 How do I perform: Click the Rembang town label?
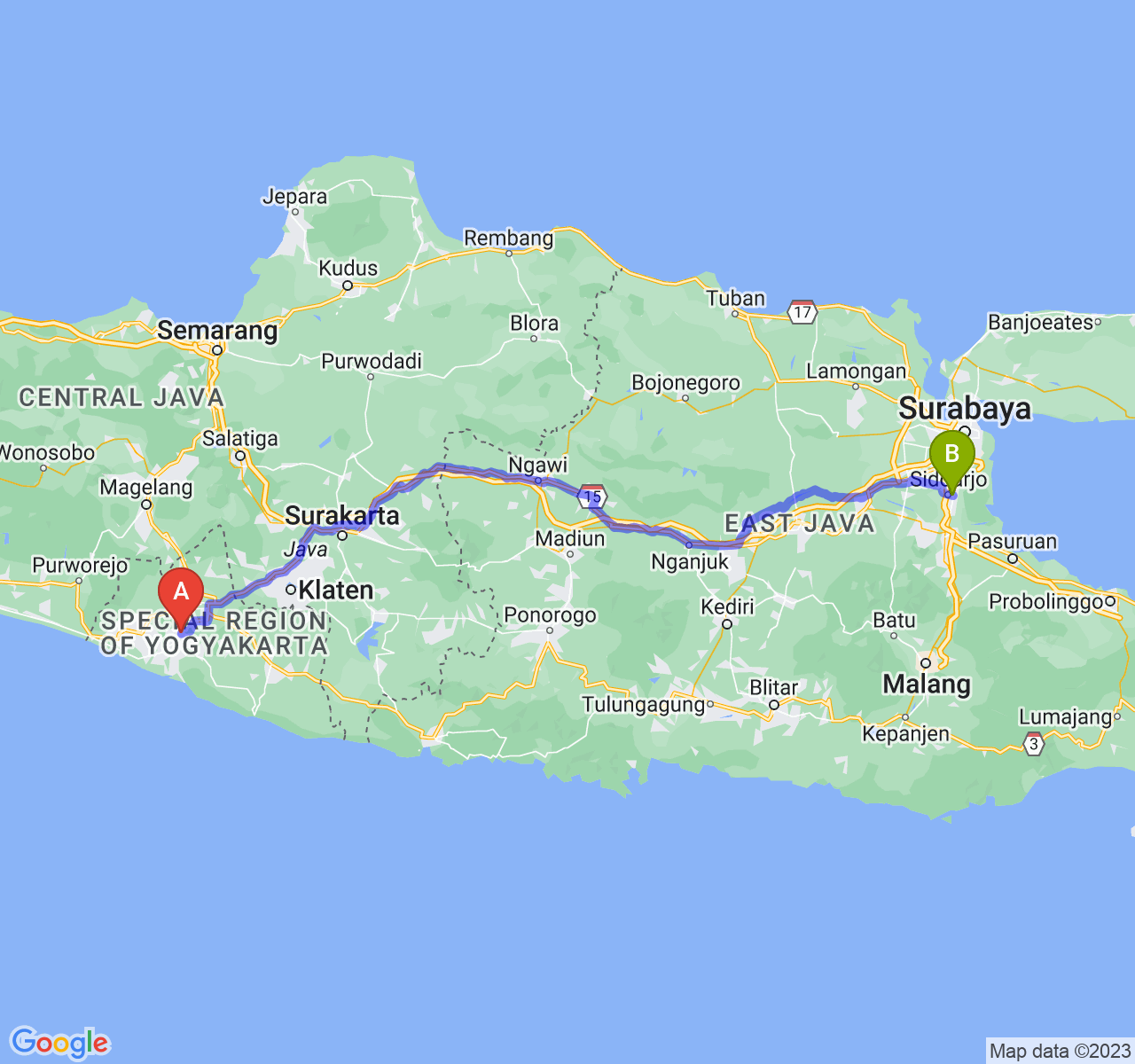click(509, 239)
